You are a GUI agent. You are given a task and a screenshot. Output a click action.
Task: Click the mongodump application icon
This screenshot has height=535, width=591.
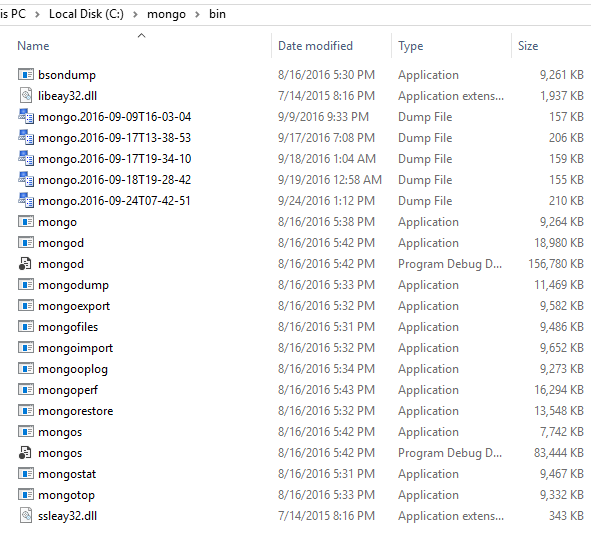26,285
